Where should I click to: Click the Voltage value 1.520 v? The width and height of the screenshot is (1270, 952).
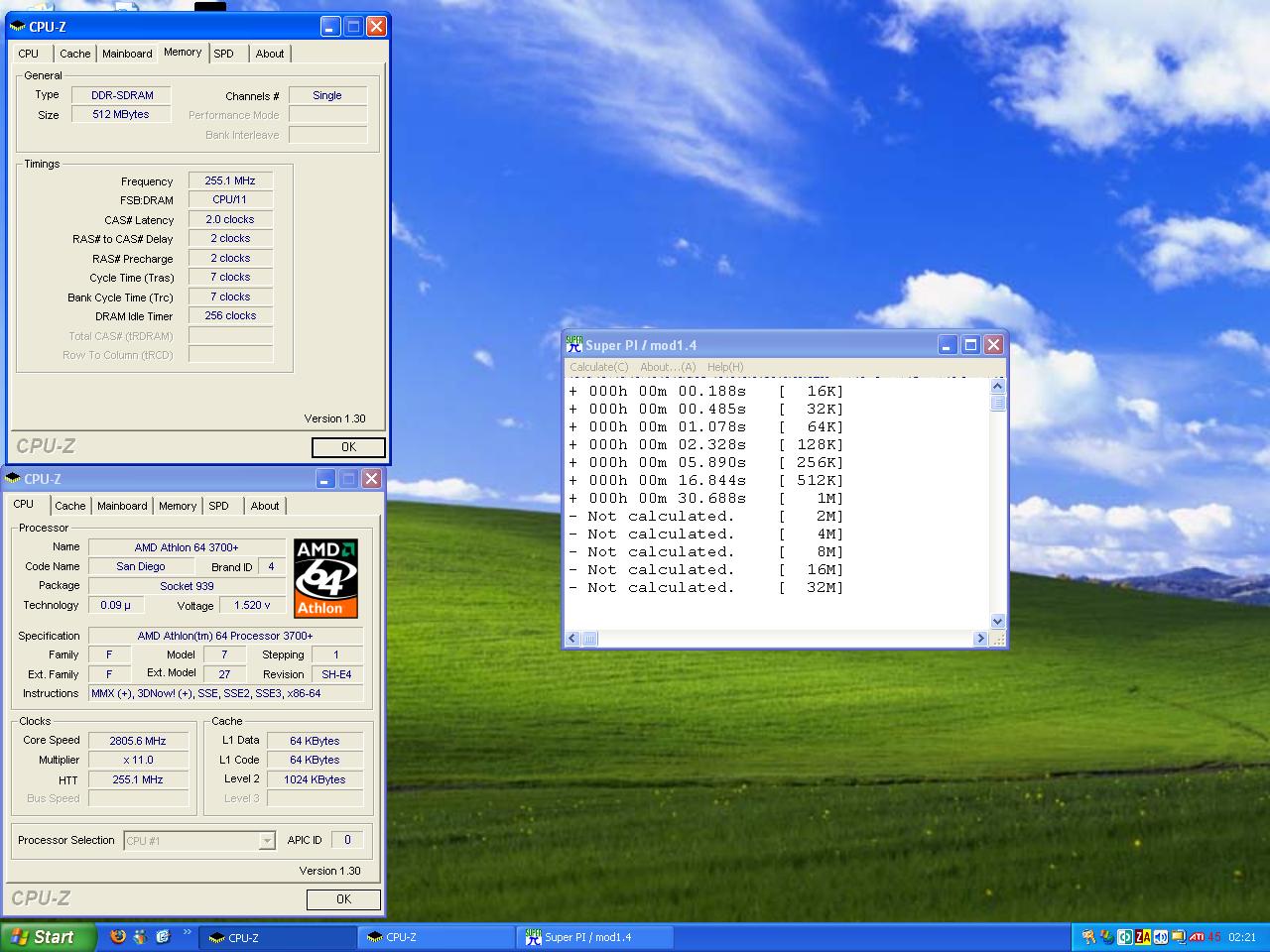click(252, 605)
